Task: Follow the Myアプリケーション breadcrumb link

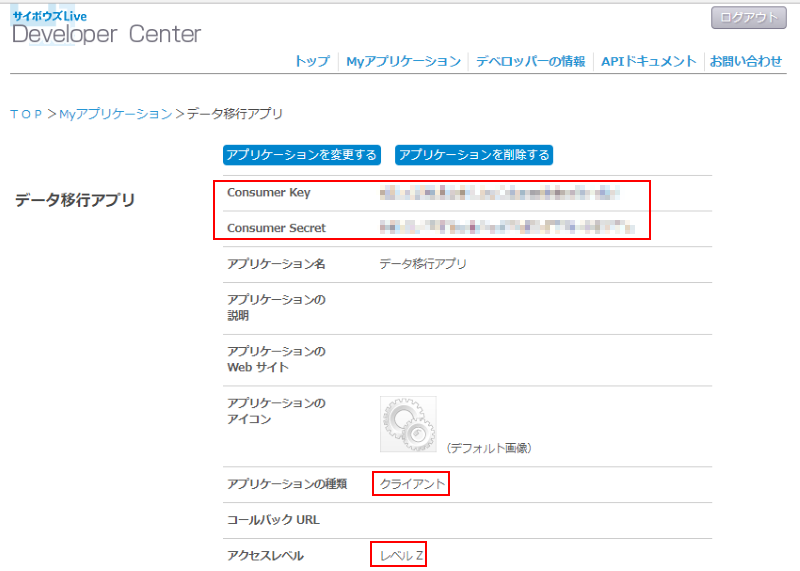Action: pos(116,114)
